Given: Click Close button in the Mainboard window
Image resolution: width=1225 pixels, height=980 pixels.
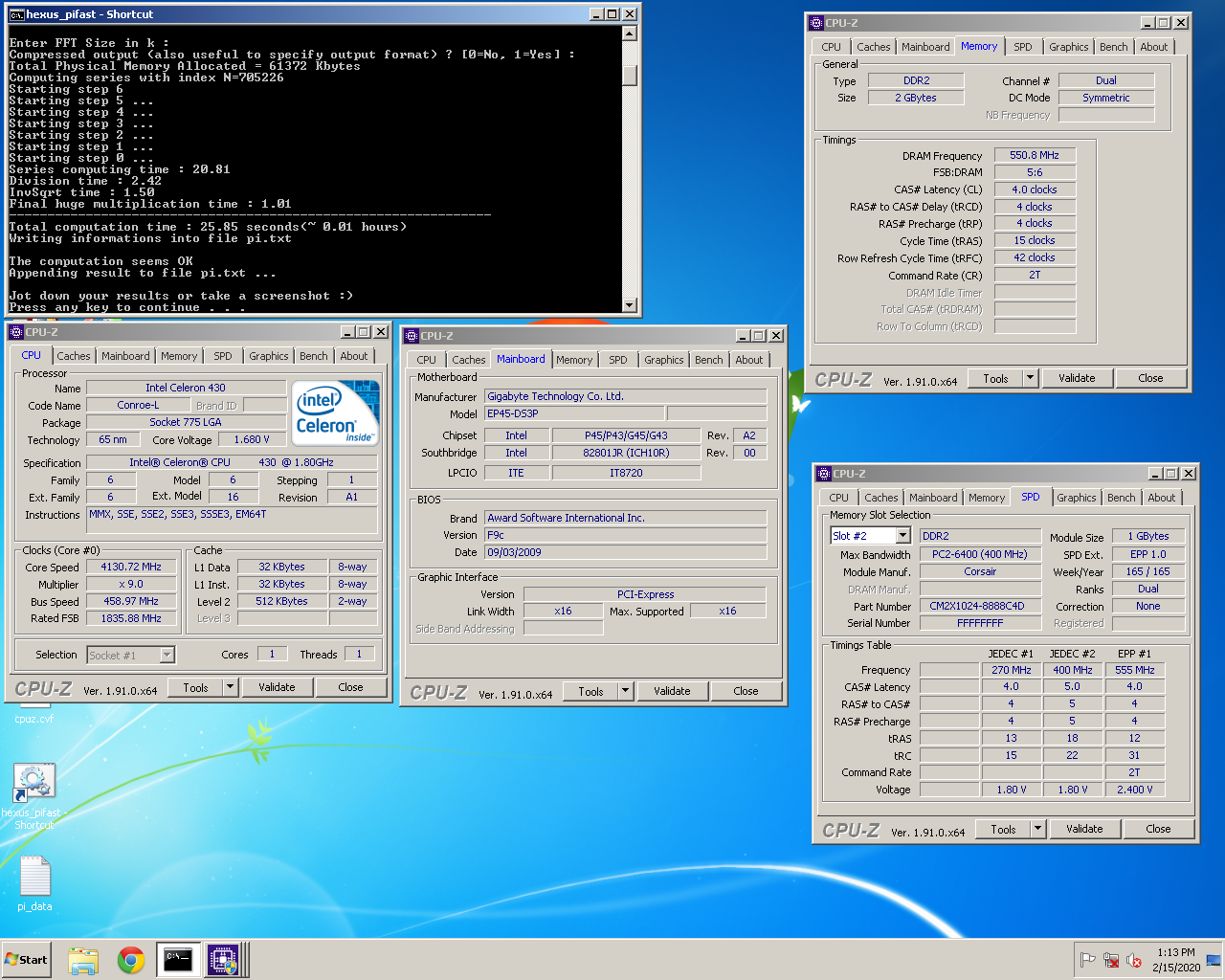Looking at the screenshot, I should coord(746,691).
